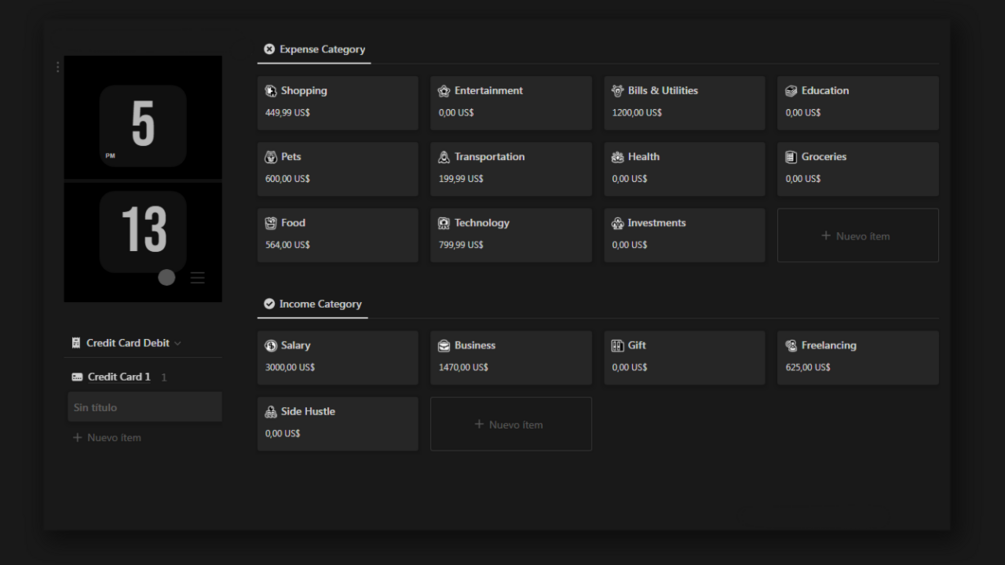Click the Technology category icon
The width and height of the screenshot is (1005, 565).
point(444,223)
